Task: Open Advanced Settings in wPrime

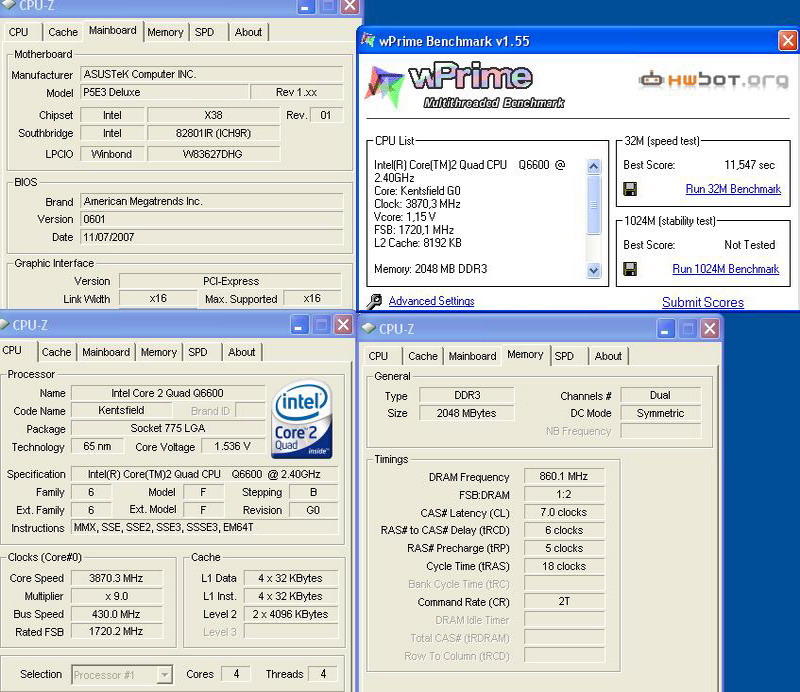Action: pyautogui.click(x=432, y=301)
